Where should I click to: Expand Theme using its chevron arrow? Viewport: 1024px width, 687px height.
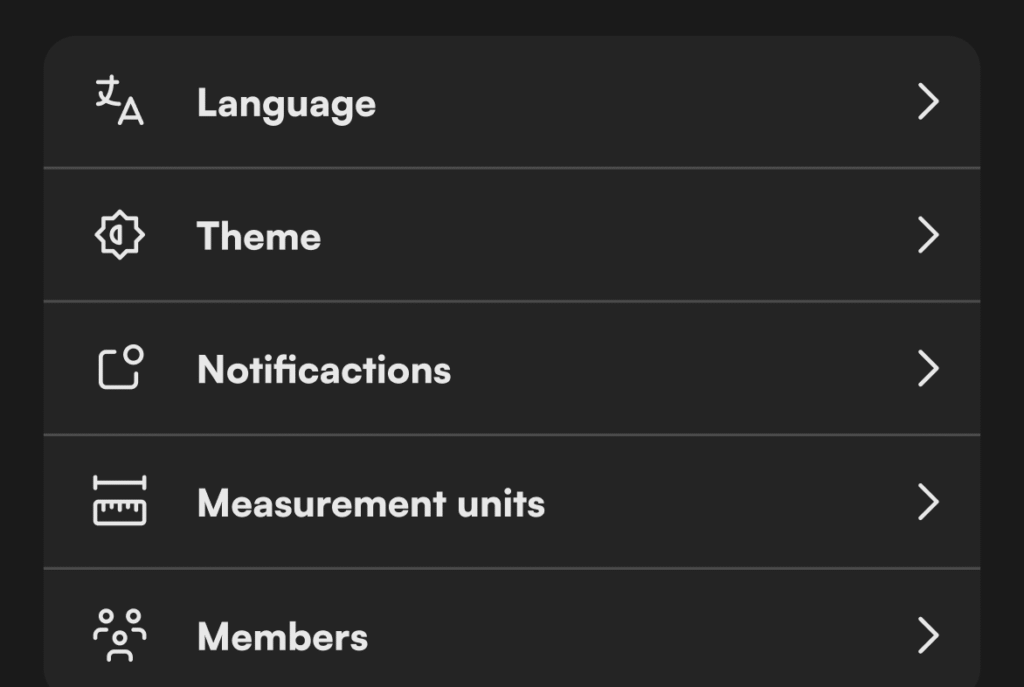click(x=929, y=236)
